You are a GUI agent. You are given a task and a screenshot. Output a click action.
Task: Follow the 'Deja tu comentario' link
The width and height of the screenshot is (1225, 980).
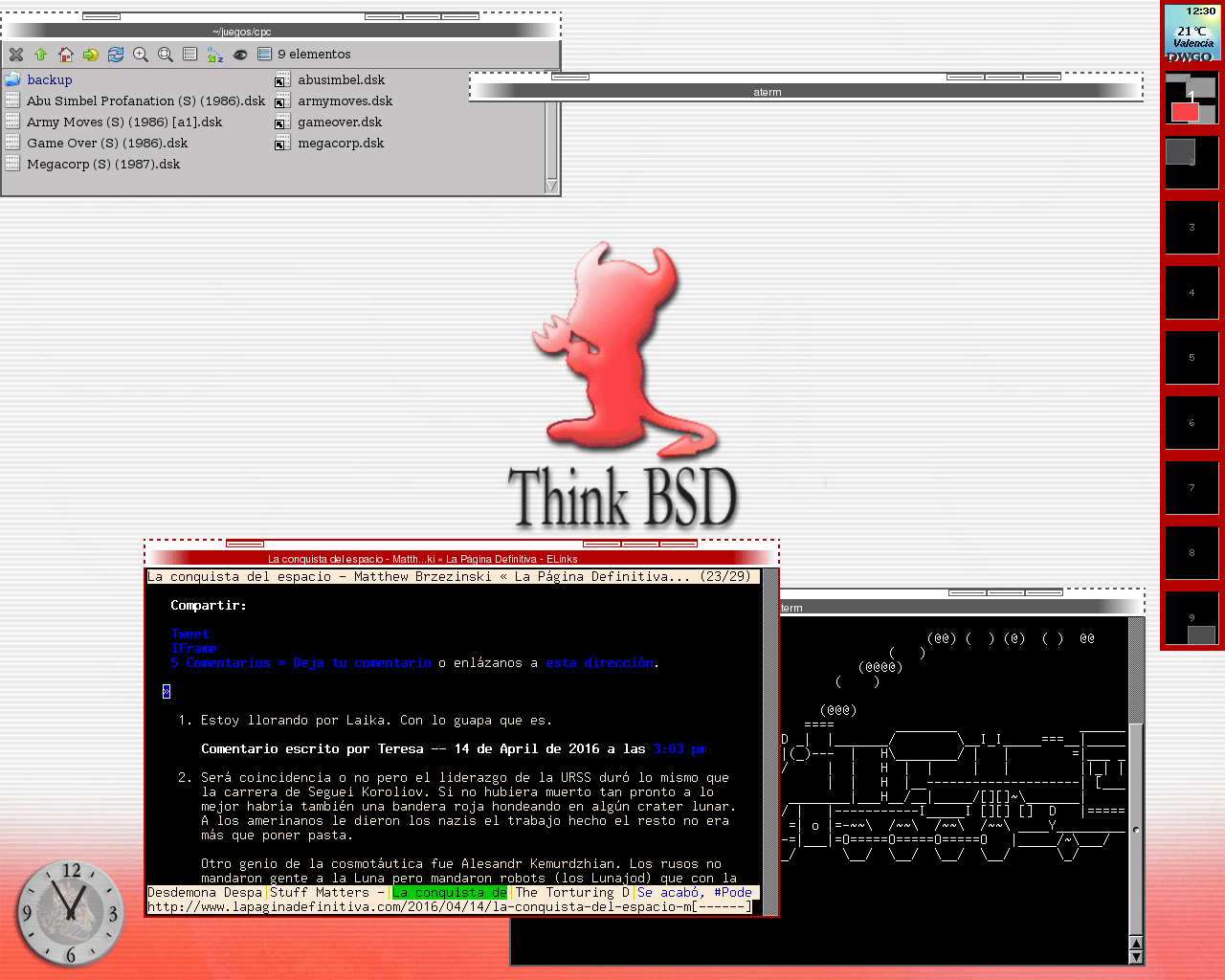pos(362,663)
